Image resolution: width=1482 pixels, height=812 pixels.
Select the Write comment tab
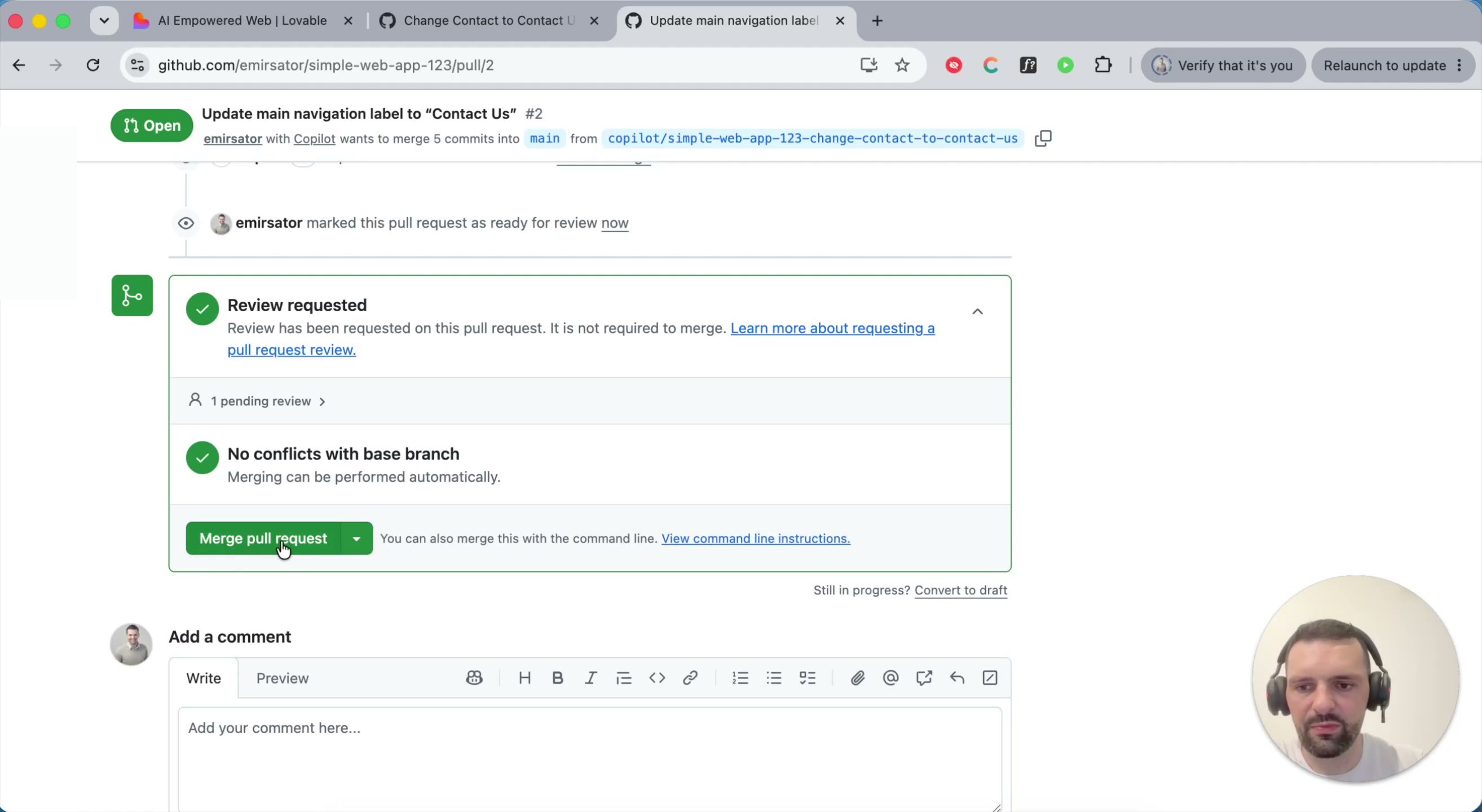tap(204, 678)
